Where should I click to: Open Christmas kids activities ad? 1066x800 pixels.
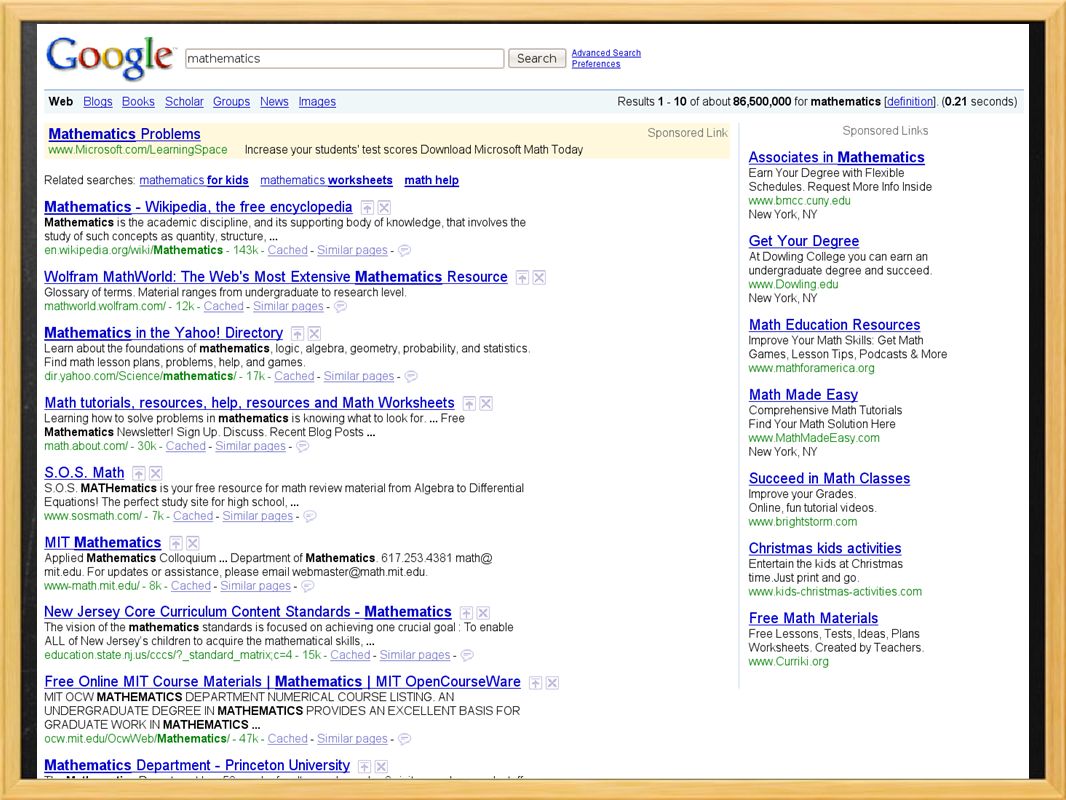[825, 548]
